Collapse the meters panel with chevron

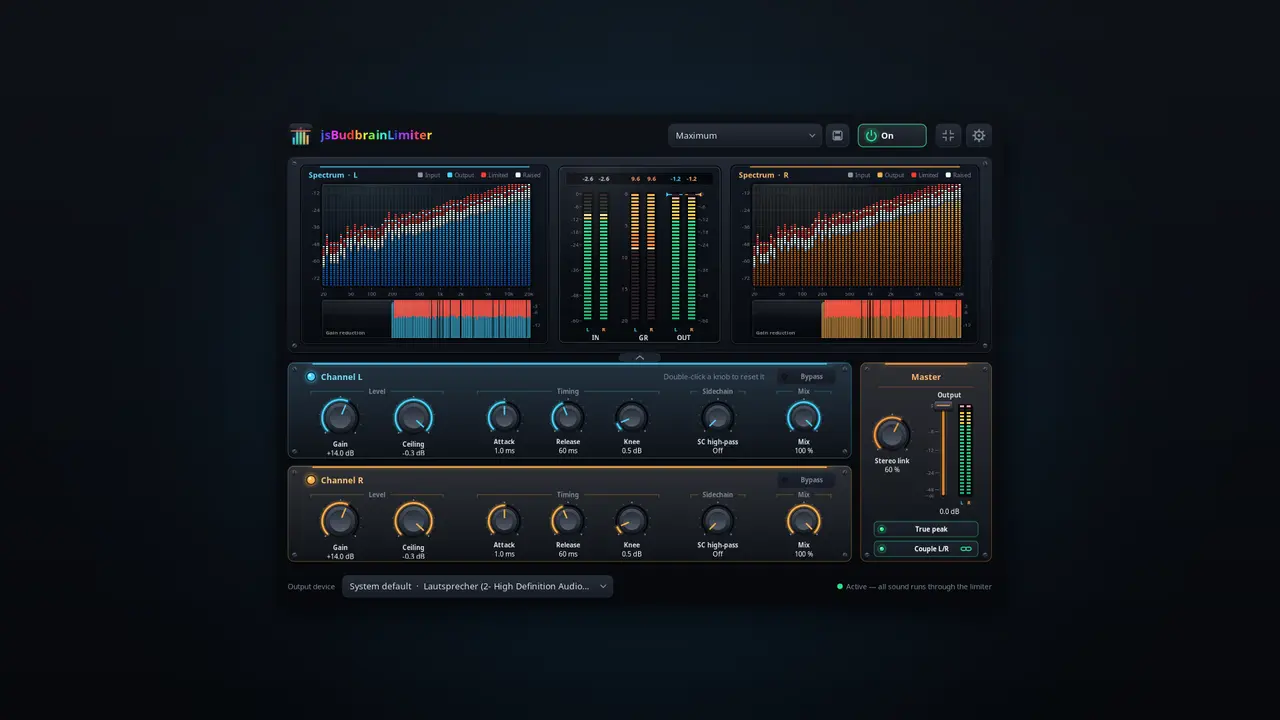click(640, 357)
